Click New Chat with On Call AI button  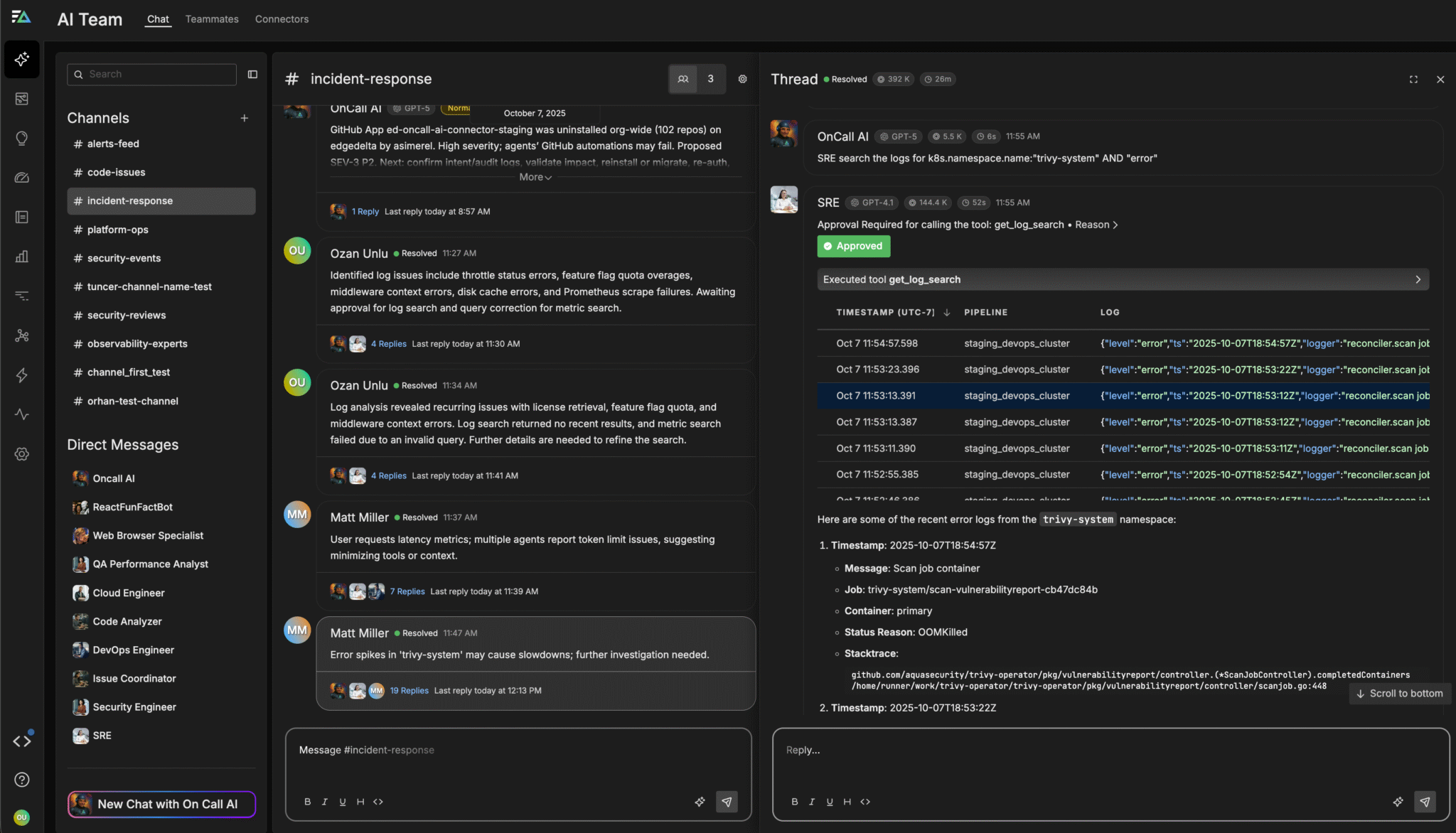(161, 804)
